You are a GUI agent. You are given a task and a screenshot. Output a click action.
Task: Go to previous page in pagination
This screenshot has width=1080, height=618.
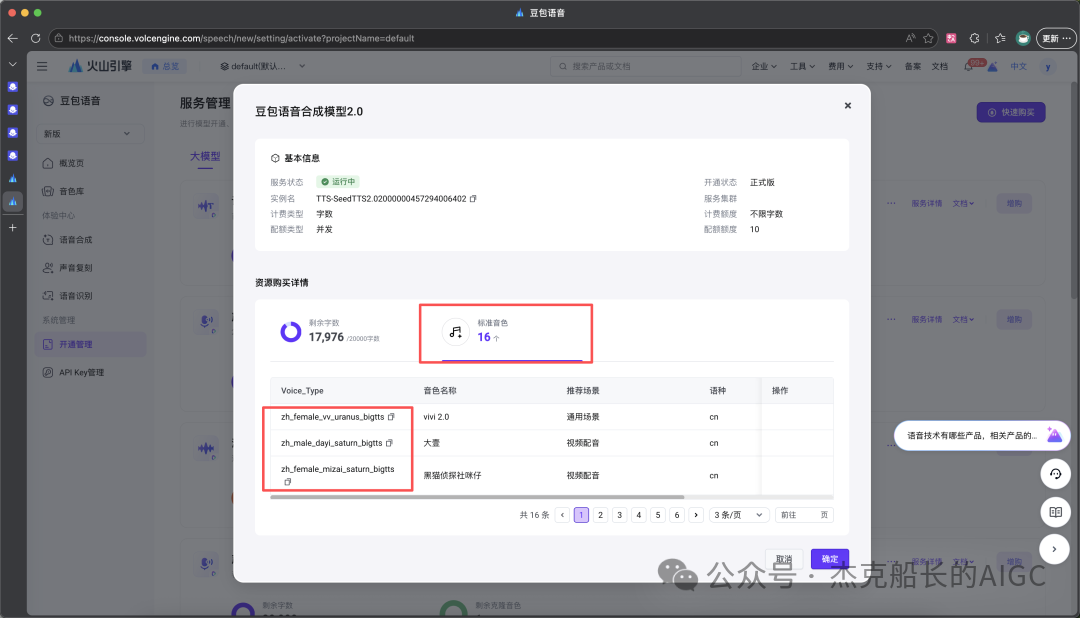pyautogui.click(x=563, y=515)
